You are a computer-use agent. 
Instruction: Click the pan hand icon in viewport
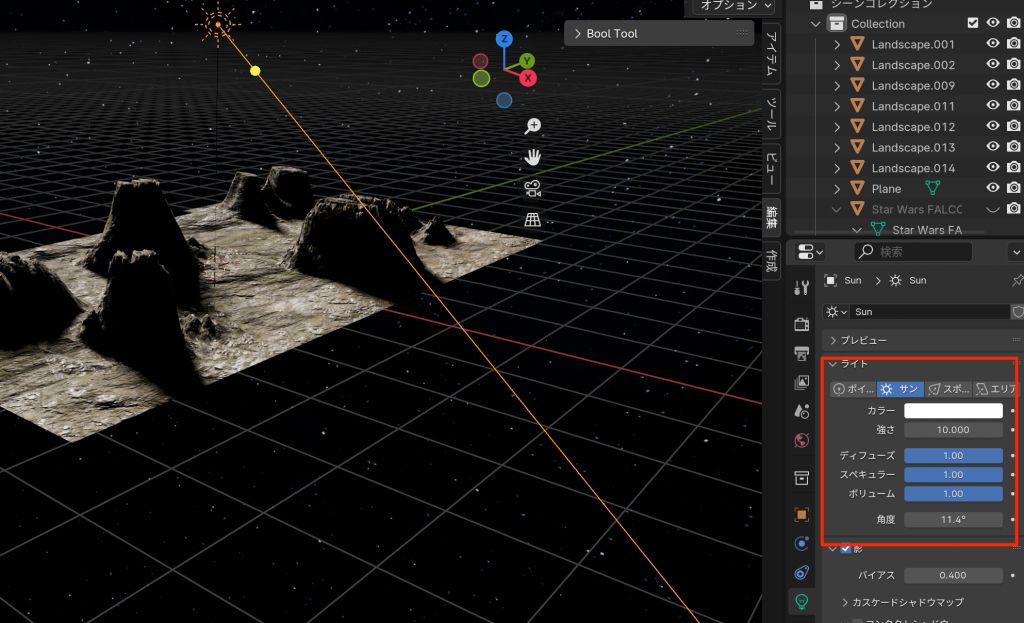point(533,157)
